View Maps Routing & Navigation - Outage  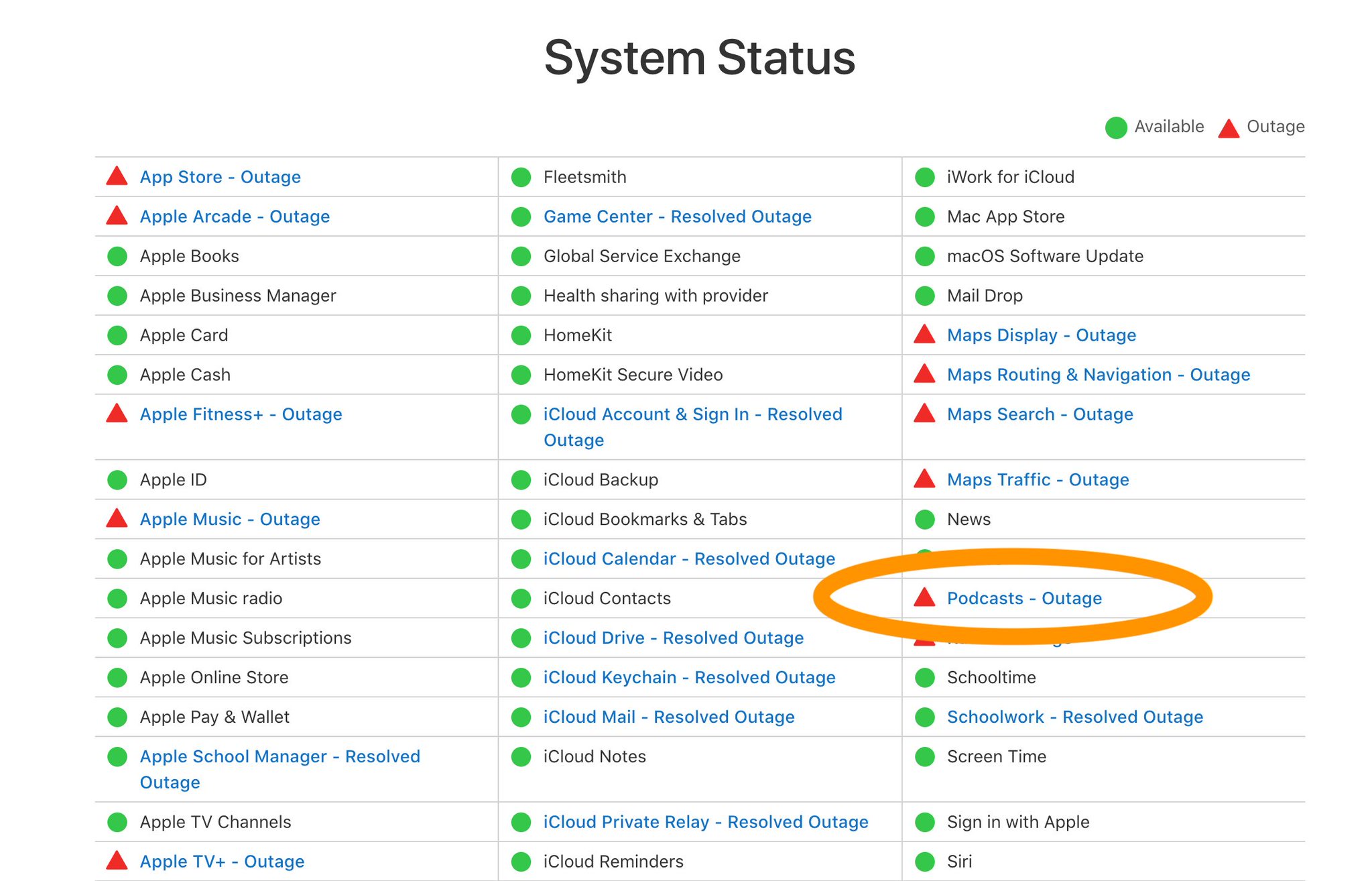point(1098,375)
